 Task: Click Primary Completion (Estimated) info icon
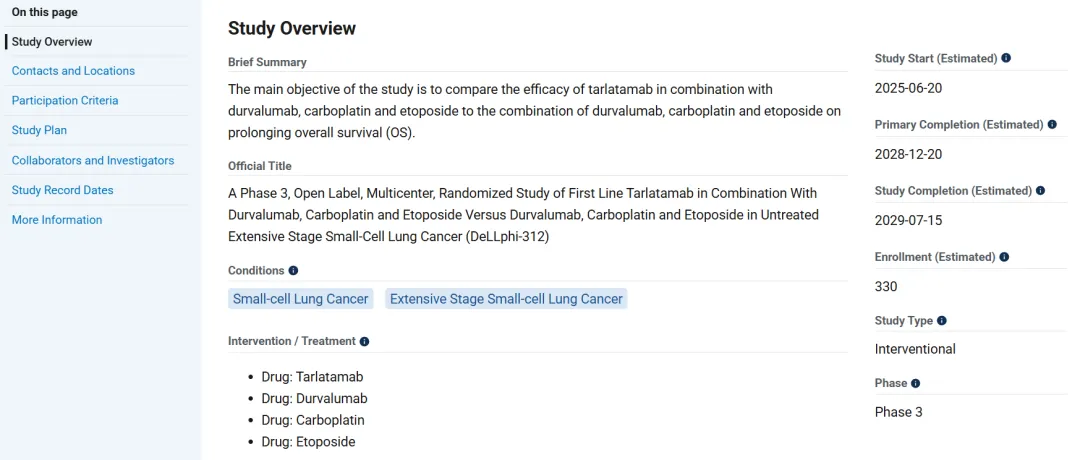(x=1052, y=125)
